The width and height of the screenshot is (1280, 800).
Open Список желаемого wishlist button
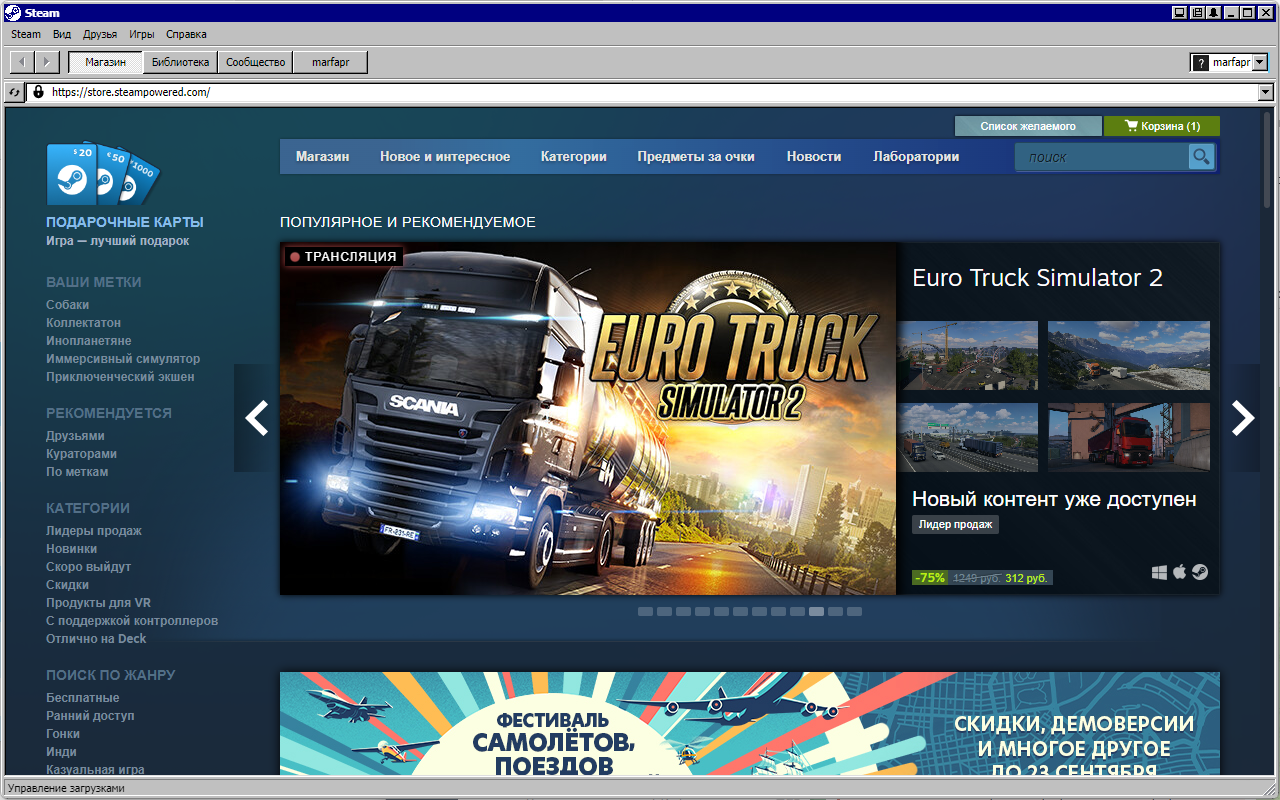(x=1028, y=126)
